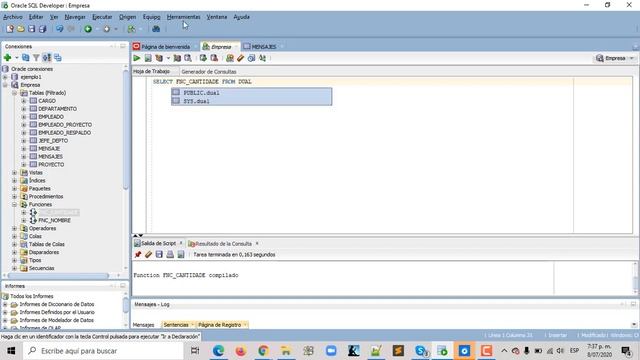640x360 pixels.
Task: Add a new connection with green plus
Action: (7, 58)
